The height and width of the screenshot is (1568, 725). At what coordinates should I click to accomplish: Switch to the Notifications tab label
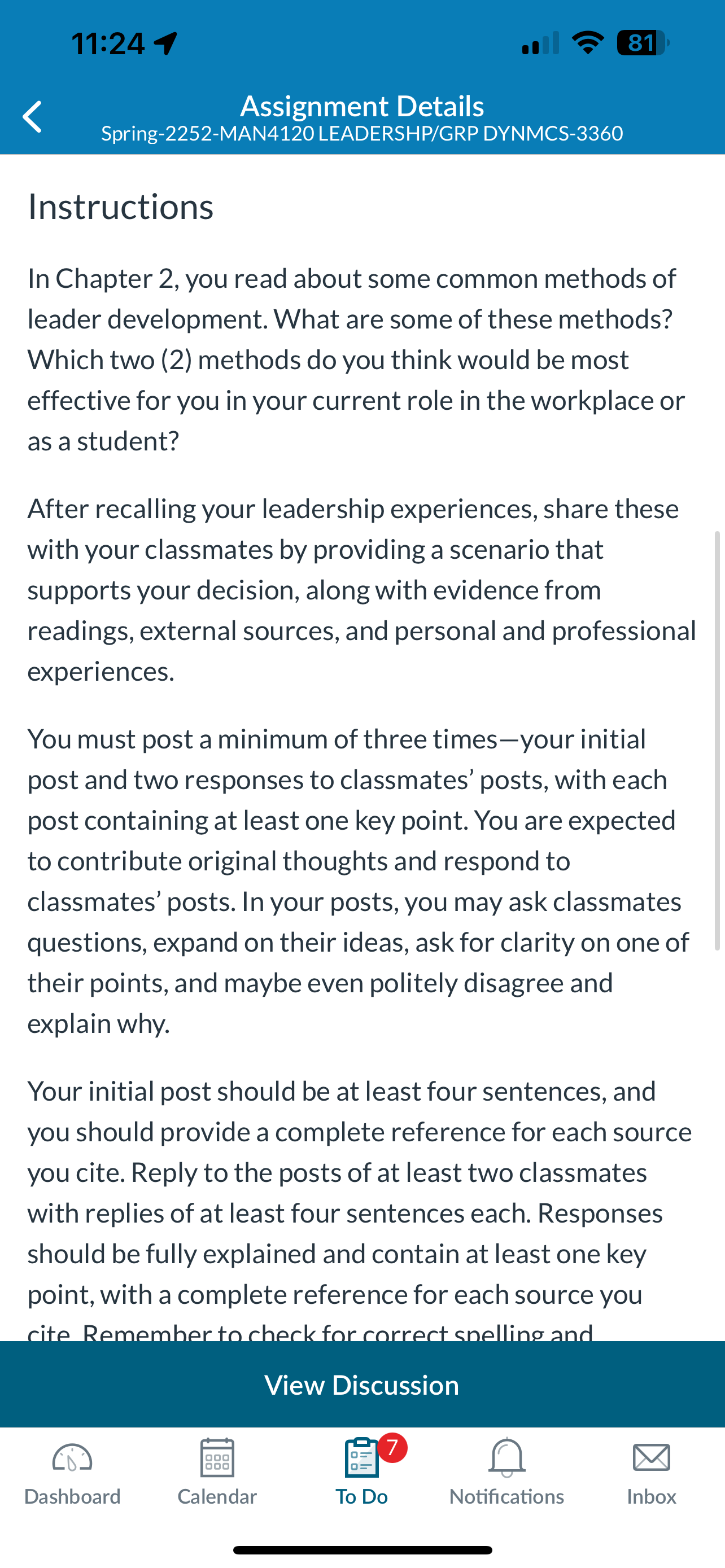[506, 1496]
